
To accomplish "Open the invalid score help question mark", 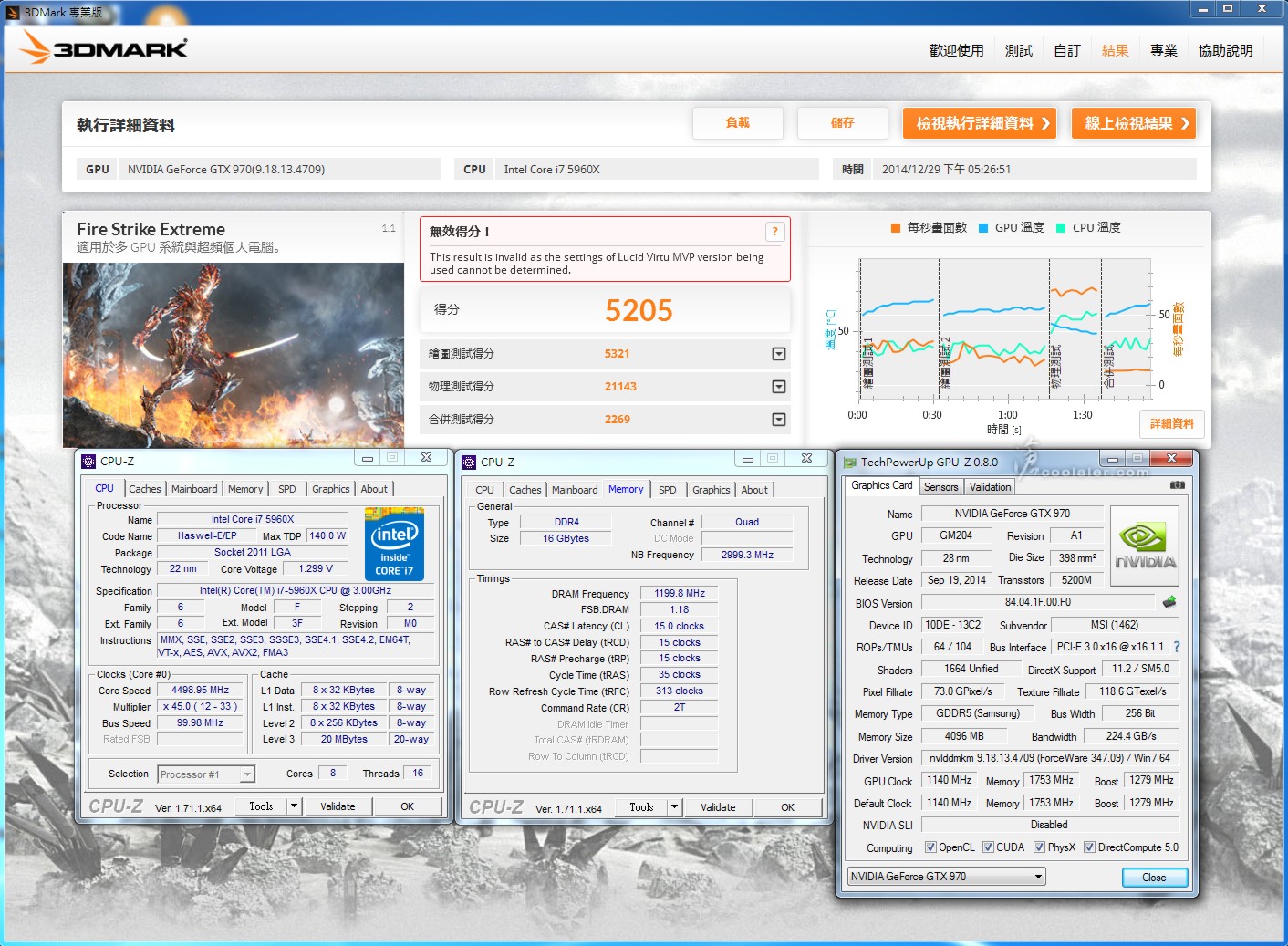I will click(x=774, y=232).
